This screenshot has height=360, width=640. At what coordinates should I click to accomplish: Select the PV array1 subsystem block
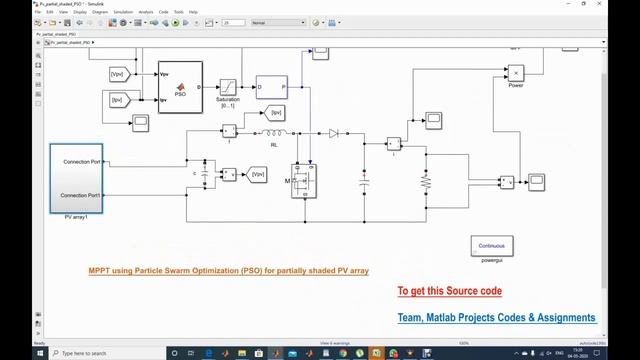coord(76,178)
